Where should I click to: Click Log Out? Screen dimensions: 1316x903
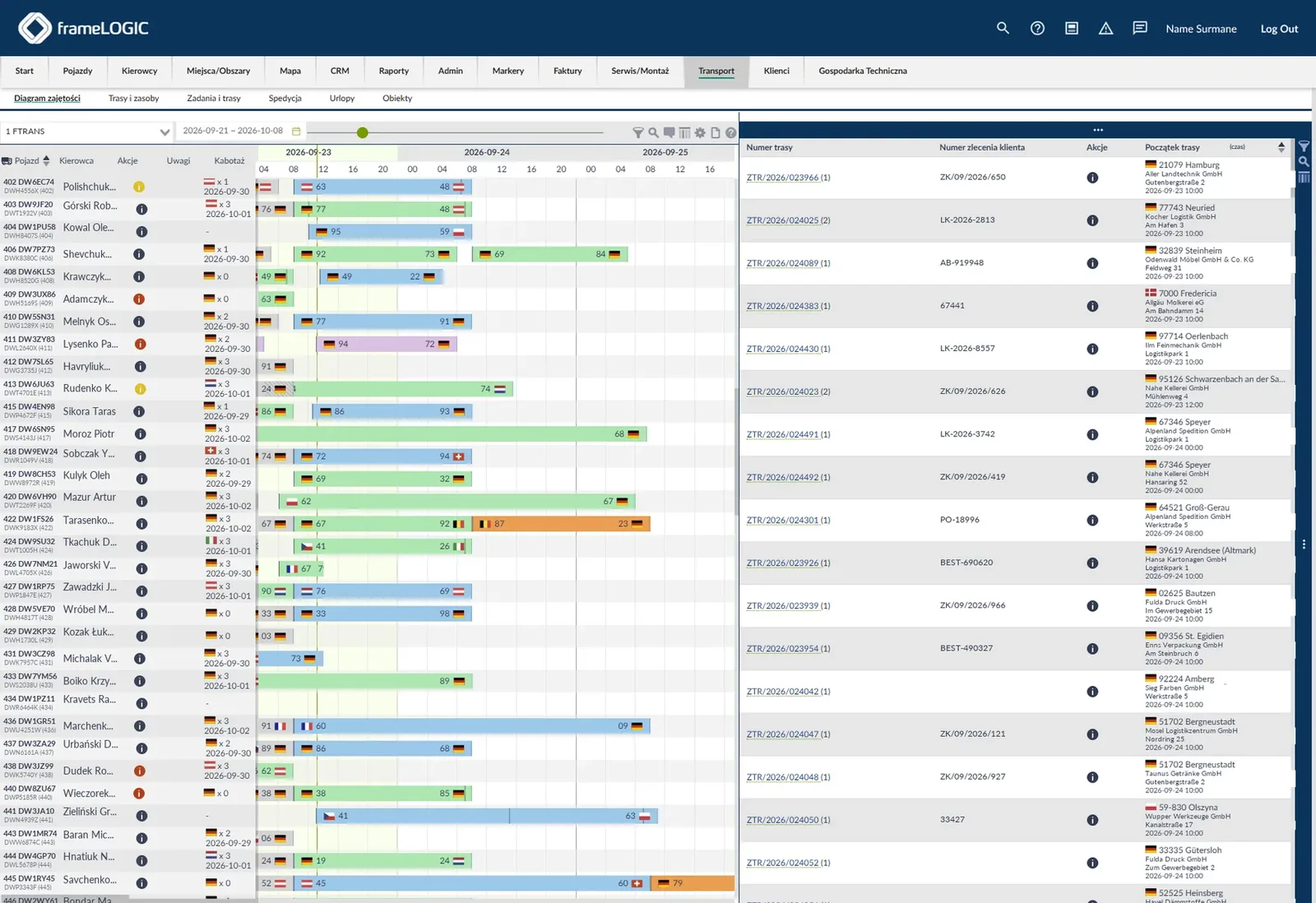1279,29
